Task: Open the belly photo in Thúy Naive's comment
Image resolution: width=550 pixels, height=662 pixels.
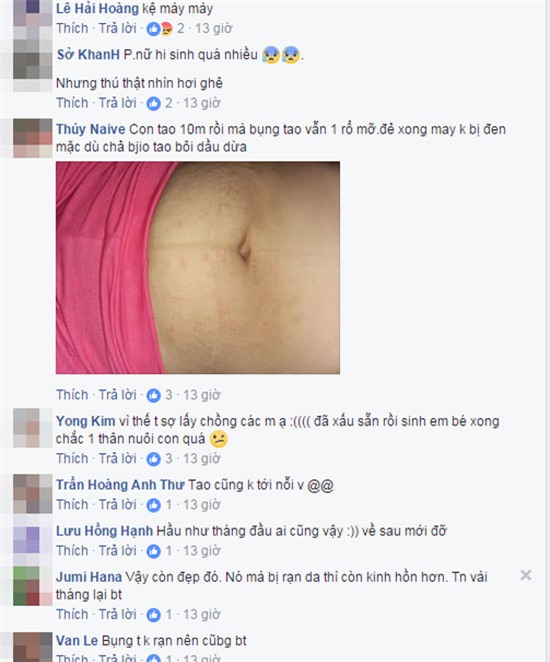Action: point(198,268)
